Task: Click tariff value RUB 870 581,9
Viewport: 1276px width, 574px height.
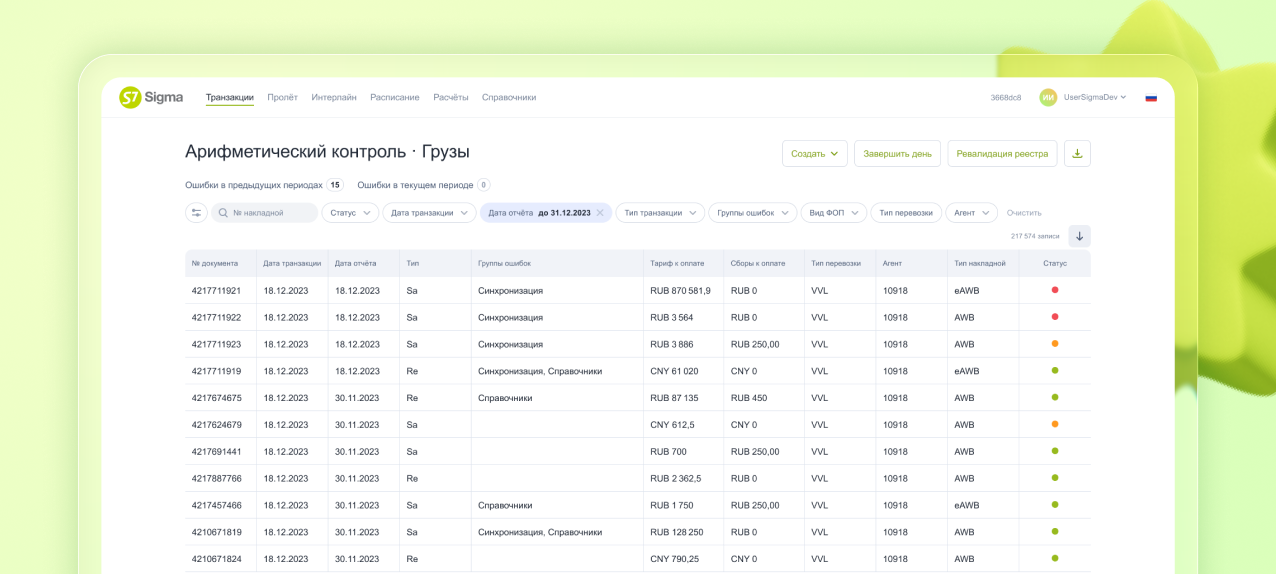Action: [680, 290]
